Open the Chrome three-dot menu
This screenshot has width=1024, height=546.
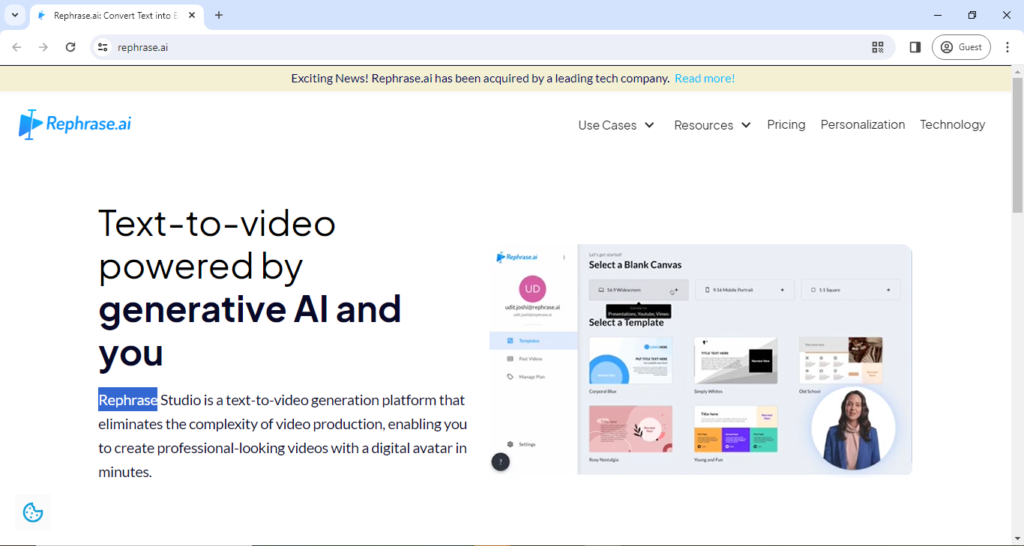(1007, 47)
